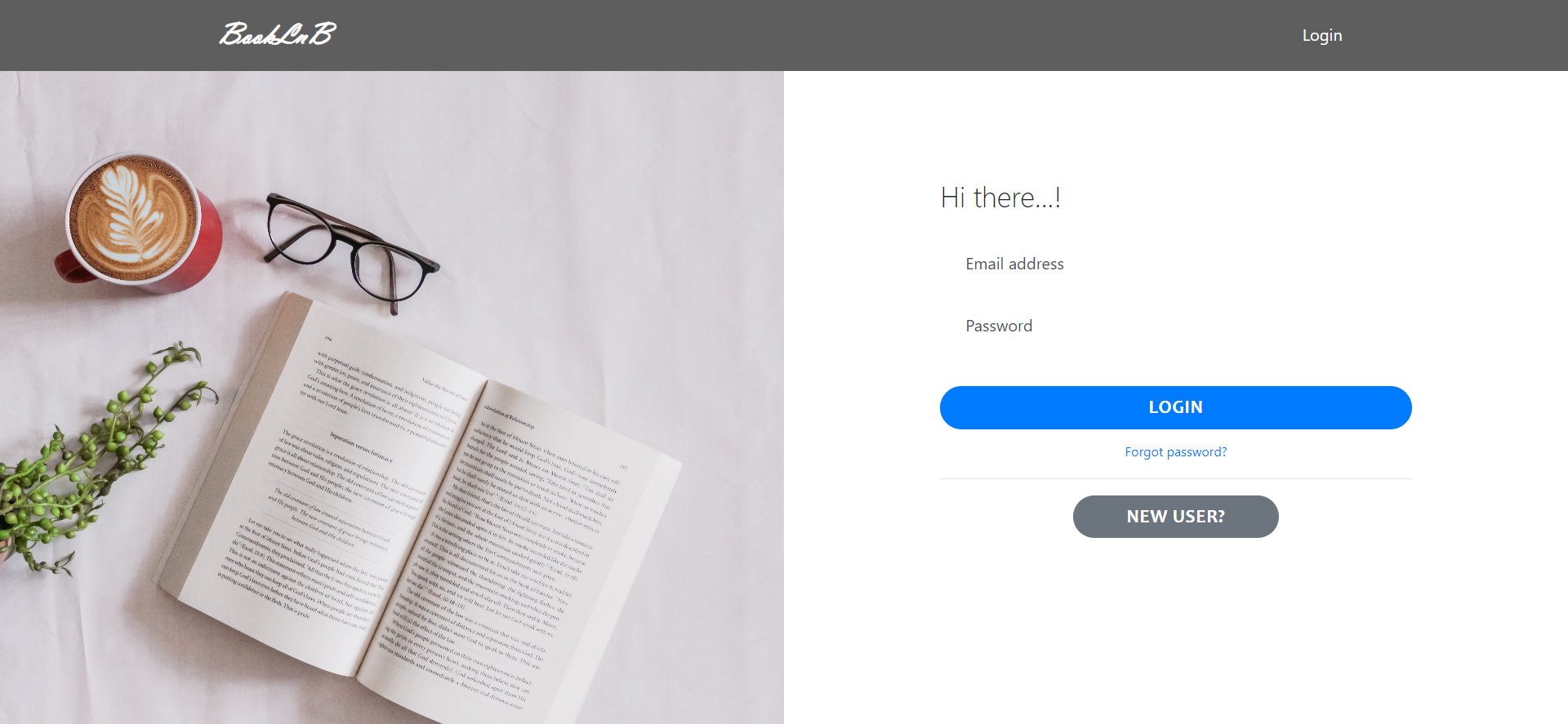Select the Email address placeholder label
The width and height of the screenshot is (1568, 724).
tap(1015, 264)
